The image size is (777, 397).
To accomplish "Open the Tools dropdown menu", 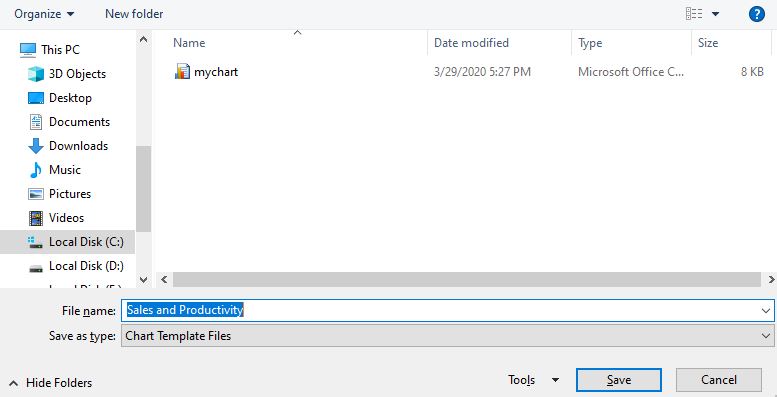I will click(533, 380).
